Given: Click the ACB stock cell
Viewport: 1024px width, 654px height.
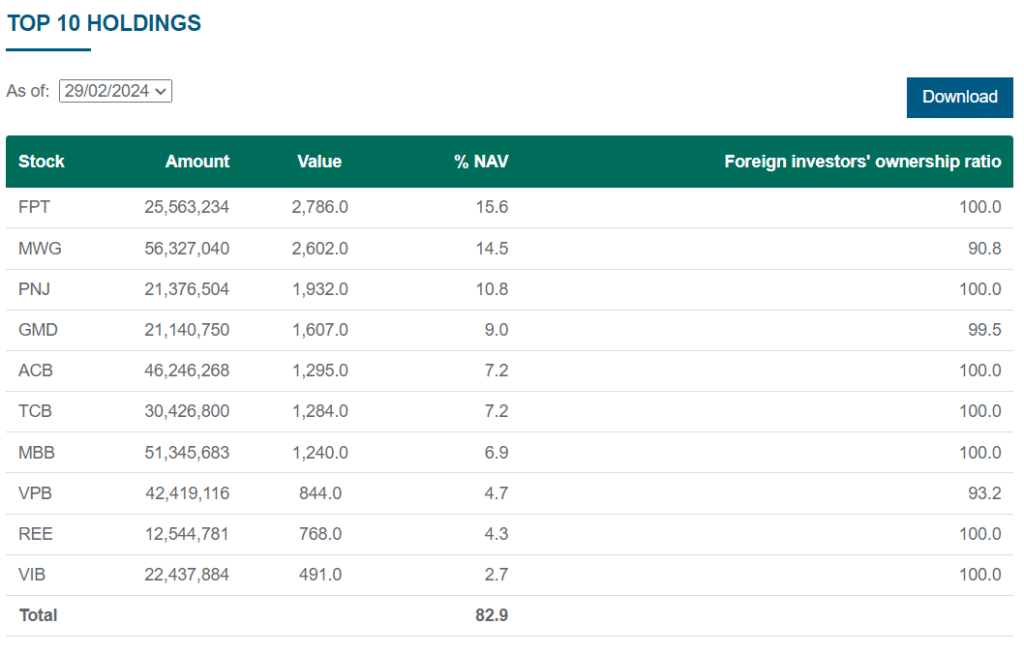Looking at the screenshot, I should click(x=35, y=370).
